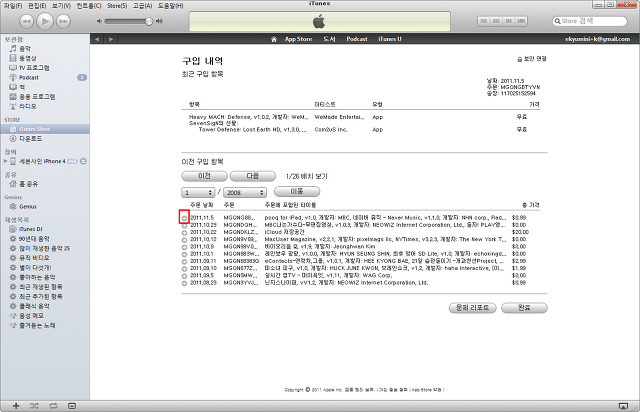Viewport: 640px width, 412px height.
Task: Switch to album list view button
Action: (496, 21)
